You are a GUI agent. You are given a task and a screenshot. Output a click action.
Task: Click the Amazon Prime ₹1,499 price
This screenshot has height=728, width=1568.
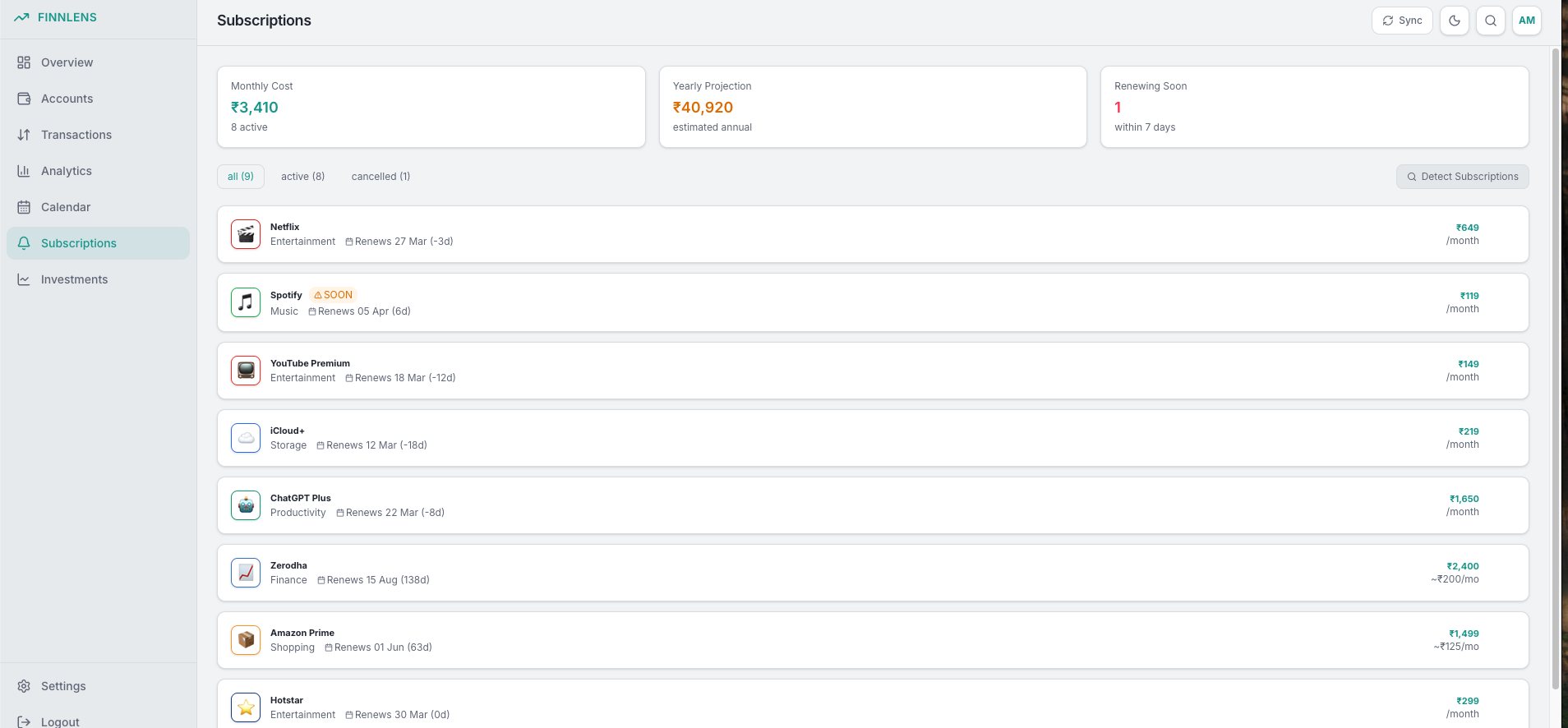click(1464, 634)
